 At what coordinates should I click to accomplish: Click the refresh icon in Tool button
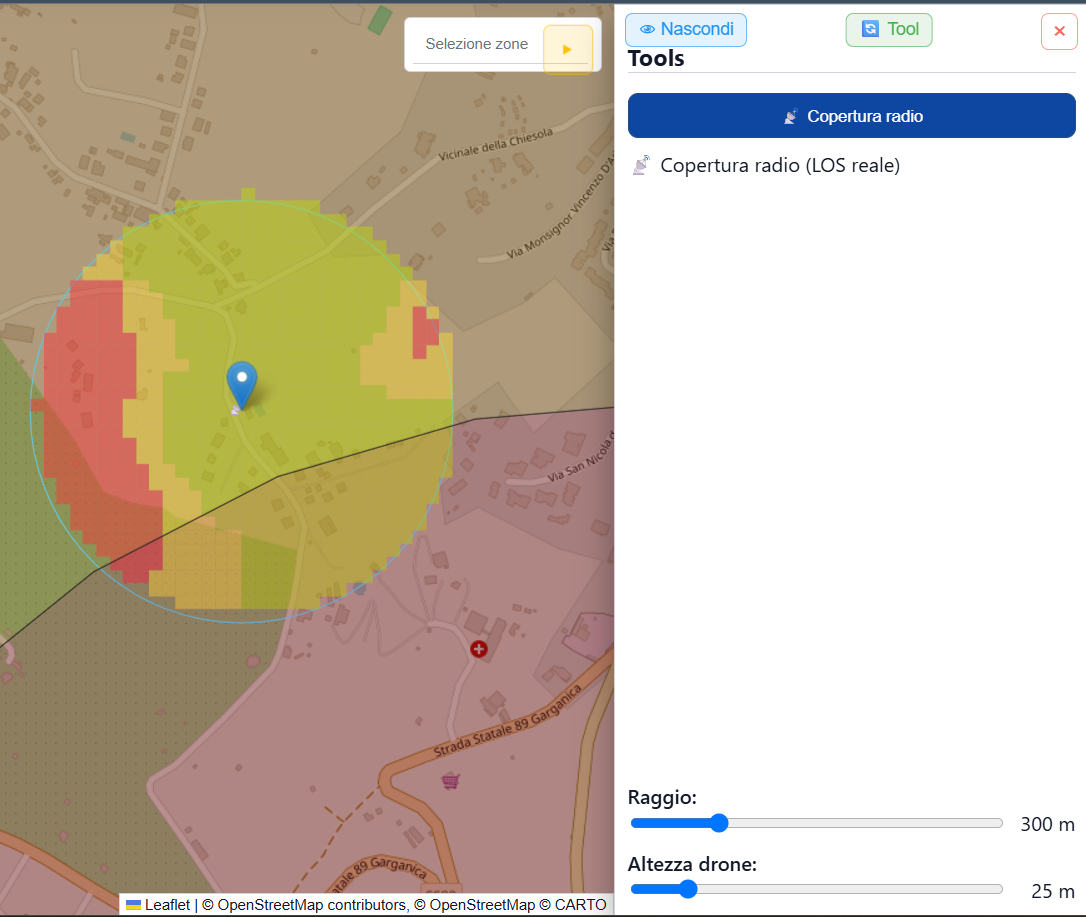[x=870, y=28]
